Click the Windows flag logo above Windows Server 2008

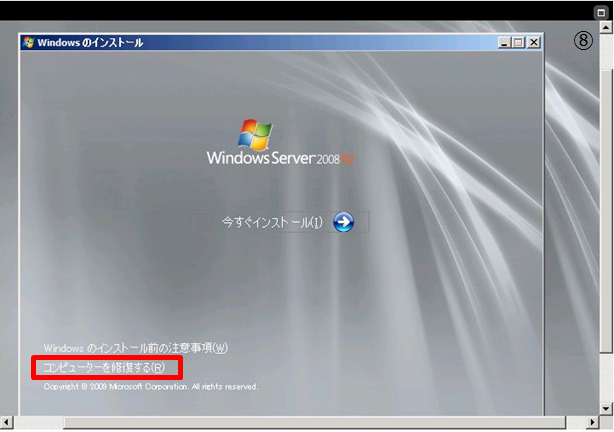pyautogui.click(x=256, y=133)
